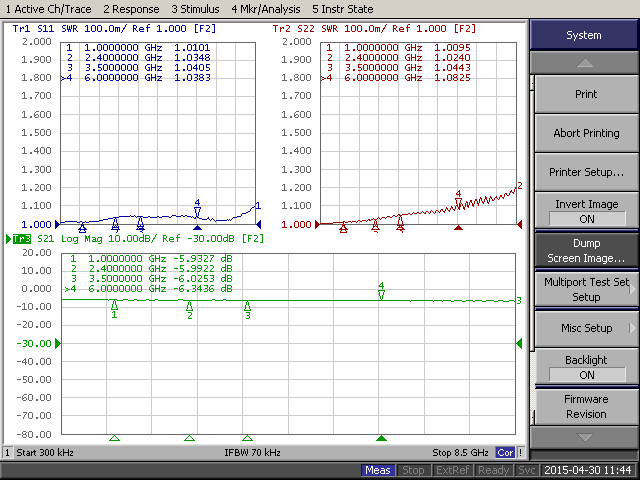The height and width of the screenshot is (480, 640).
Task: Click the ExtRef status indicator
Action: click(452, 470)
